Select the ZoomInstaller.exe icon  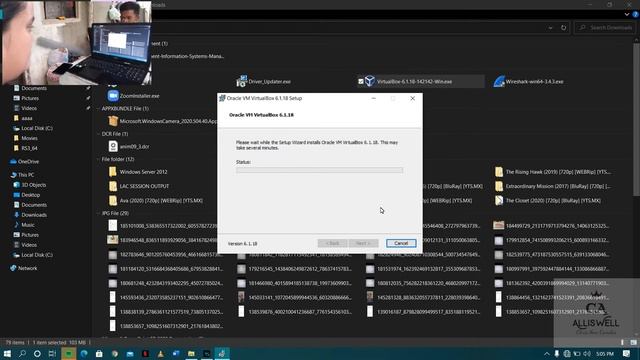[x=113, y=96]
